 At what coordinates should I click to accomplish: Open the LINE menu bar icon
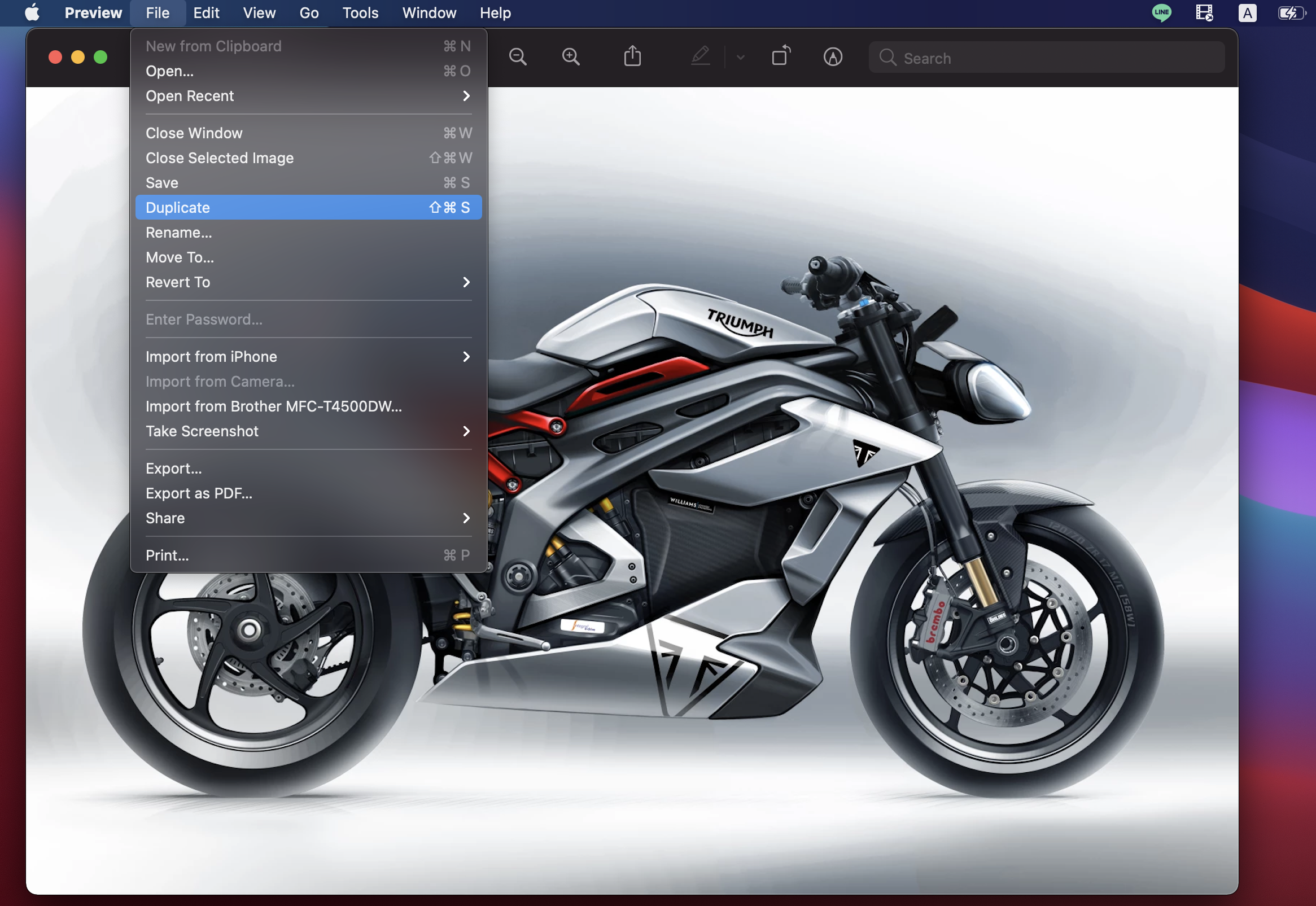(1161, 12)
